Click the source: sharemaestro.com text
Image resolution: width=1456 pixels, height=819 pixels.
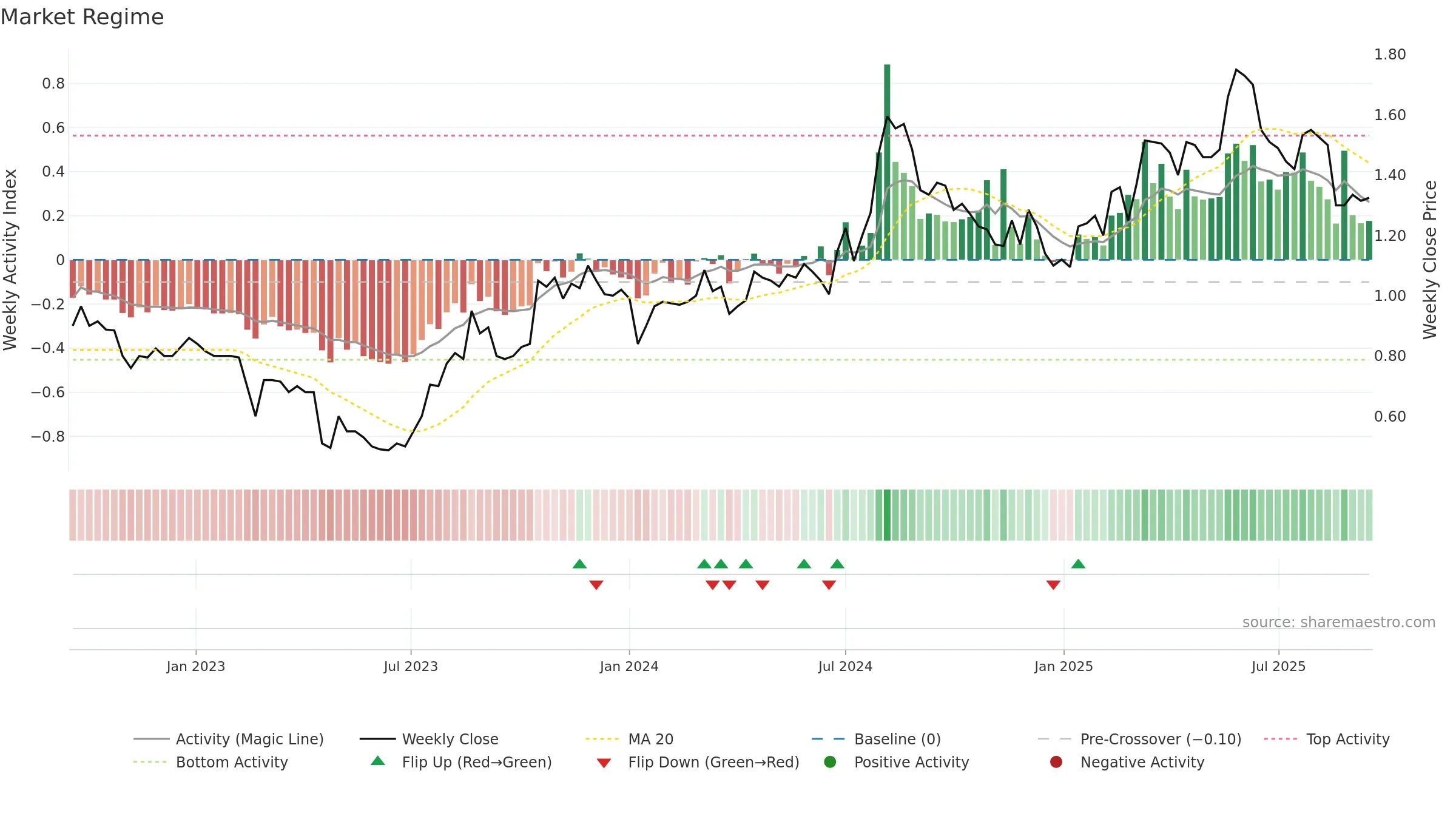(1339, 622)
